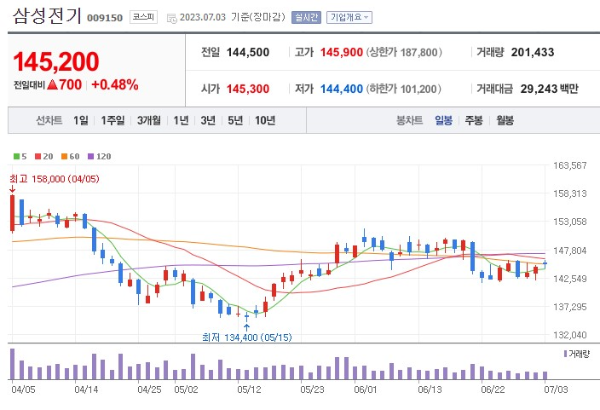The width and height of the screenshot is (600, 410).
Task: Click the 04/05 date axis label
Action: coord(23,390)
